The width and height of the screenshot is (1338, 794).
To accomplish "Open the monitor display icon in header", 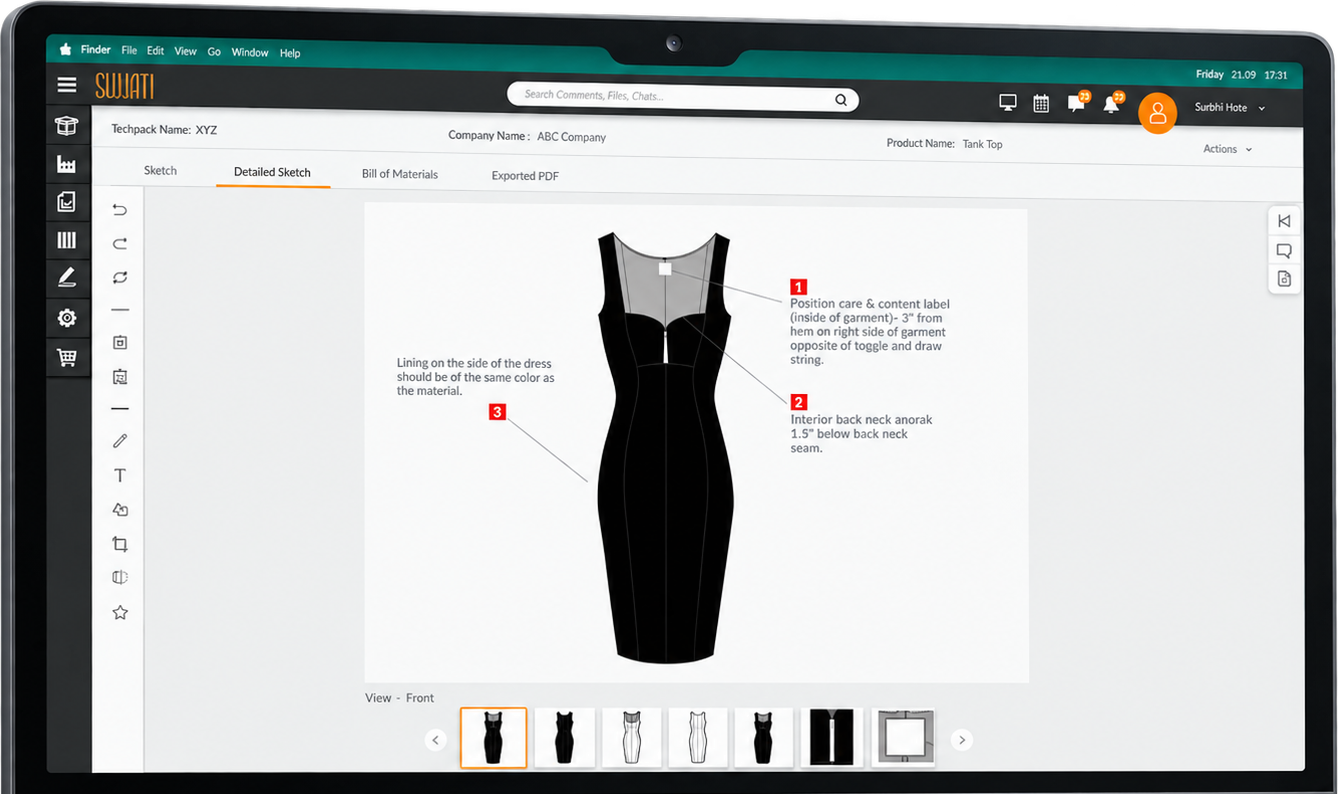I will click(1008, 103).
